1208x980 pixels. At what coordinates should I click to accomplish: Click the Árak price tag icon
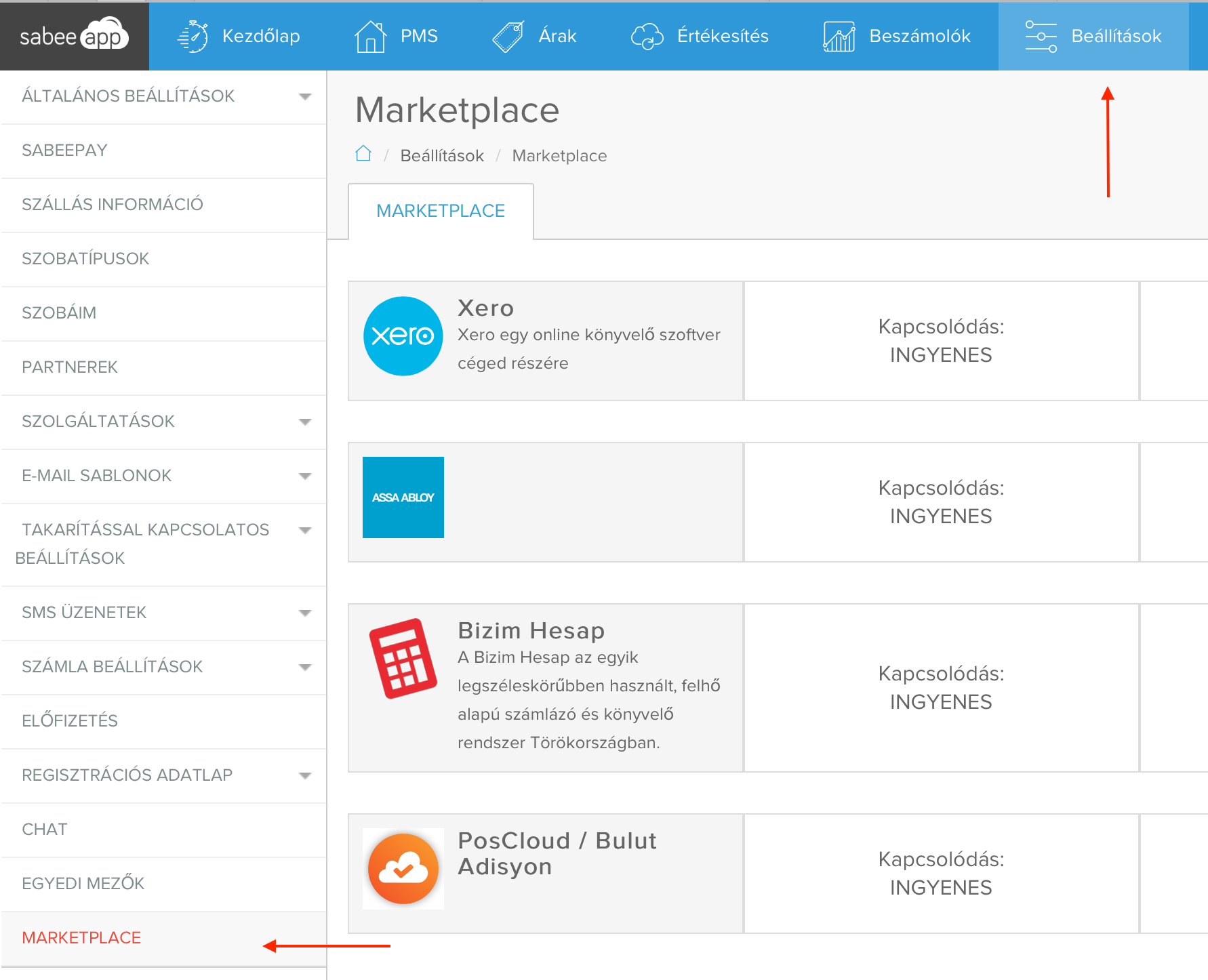tap(508, 36)
